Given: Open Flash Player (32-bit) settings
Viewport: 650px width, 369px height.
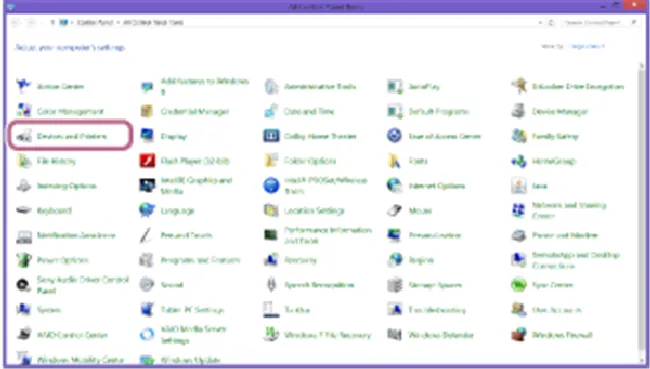Looking at the screenshot, I should click(195, 161).
